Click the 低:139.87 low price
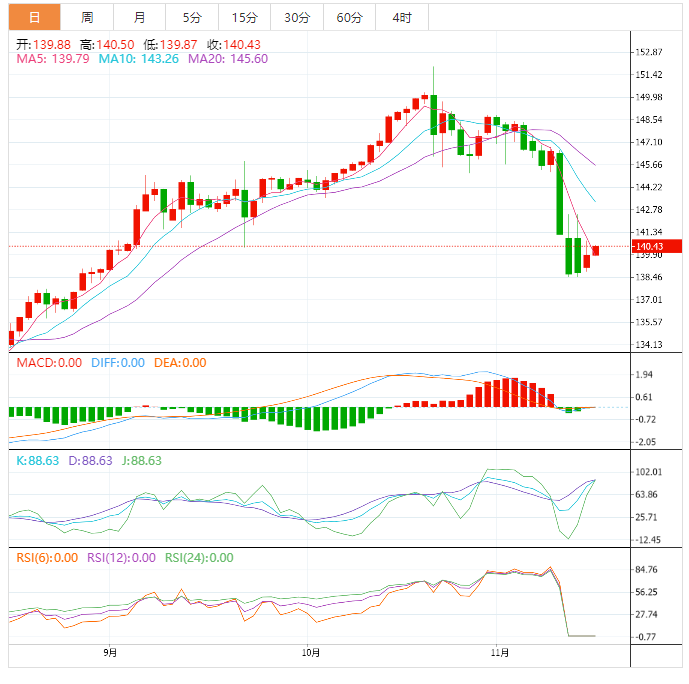This screenshot has width=689, height=684. click(170, 44)
